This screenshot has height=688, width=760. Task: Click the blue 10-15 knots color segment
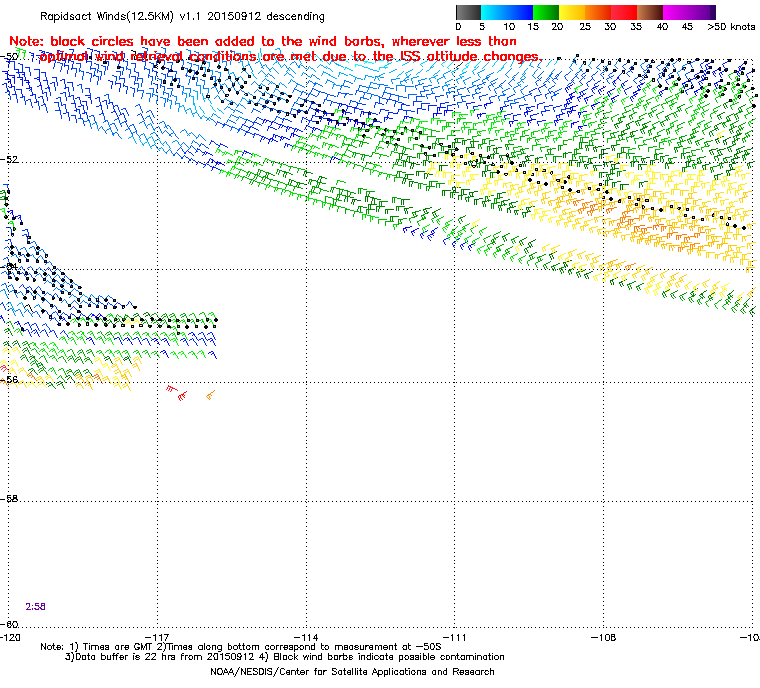pos(520,12)
